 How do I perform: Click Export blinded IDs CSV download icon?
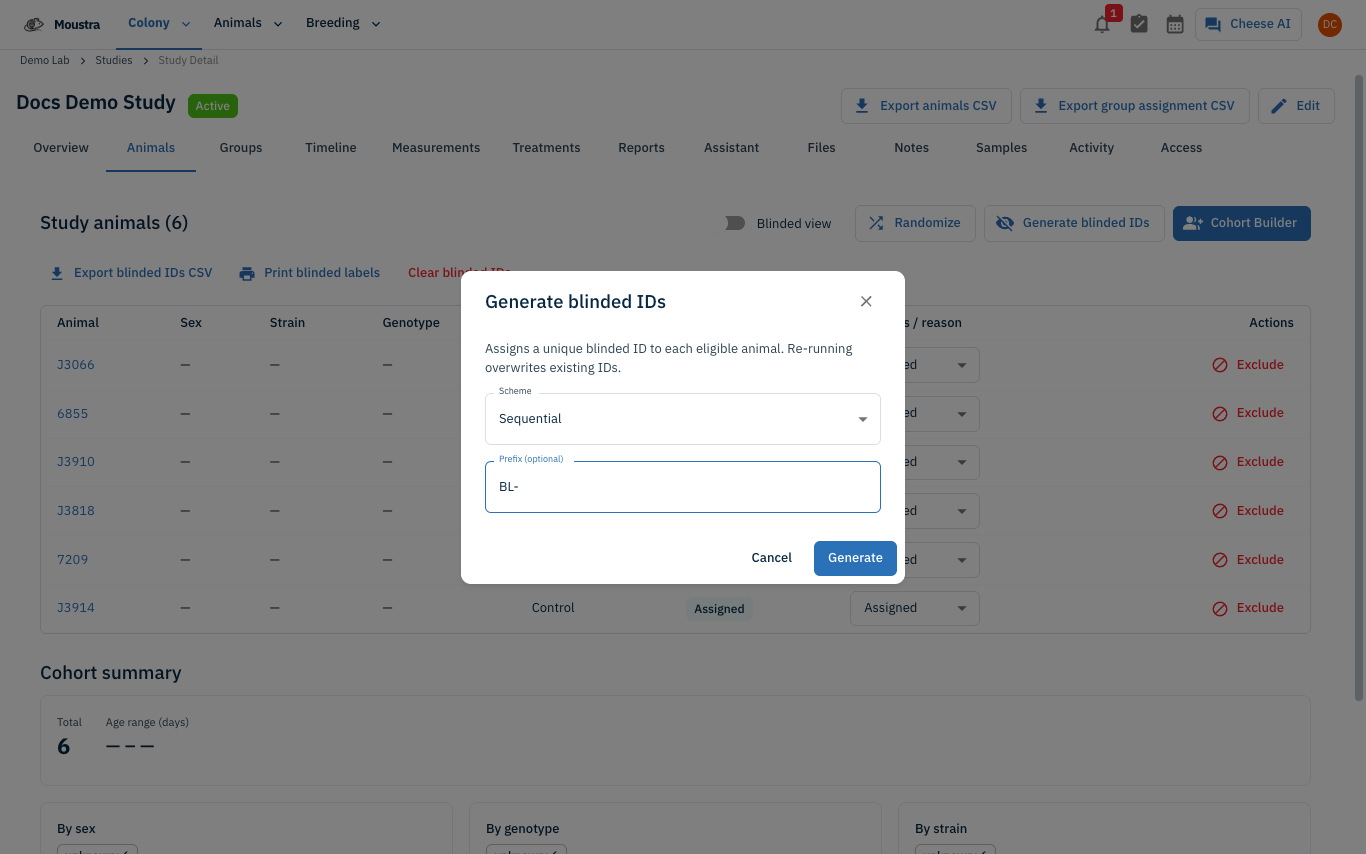(57, 273)
